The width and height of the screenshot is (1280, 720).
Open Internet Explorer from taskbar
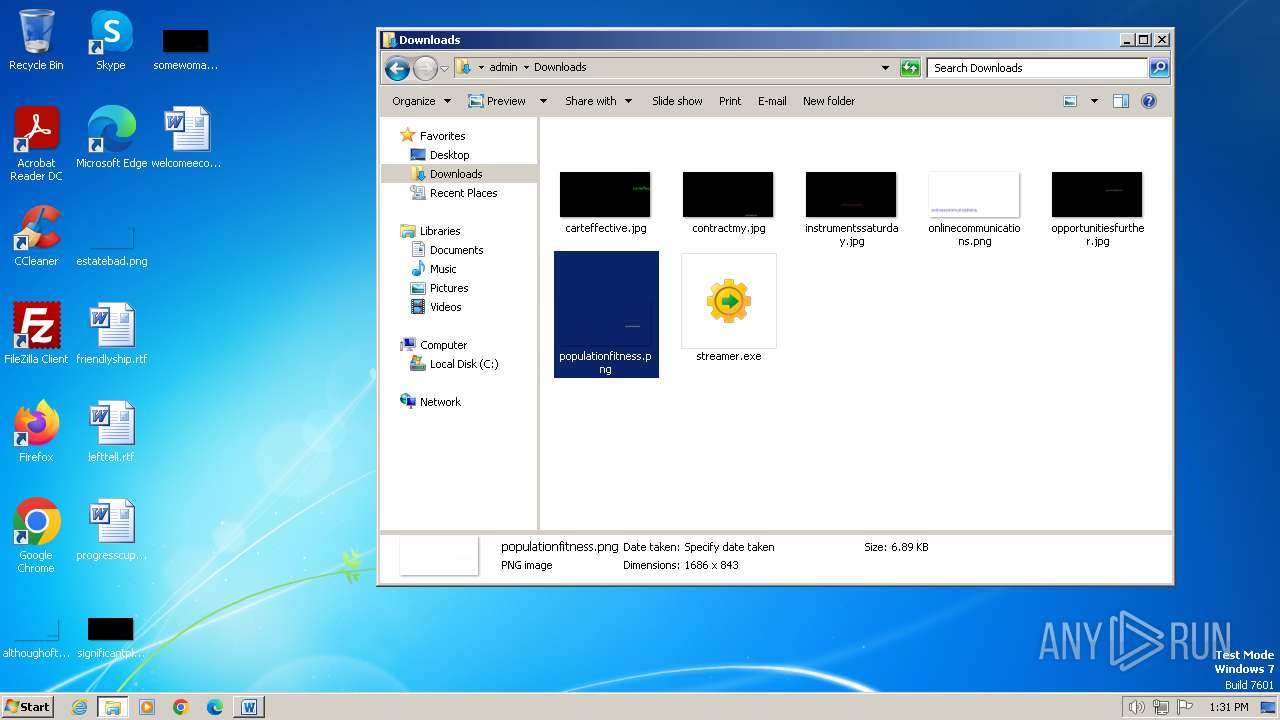coord(80,707)
